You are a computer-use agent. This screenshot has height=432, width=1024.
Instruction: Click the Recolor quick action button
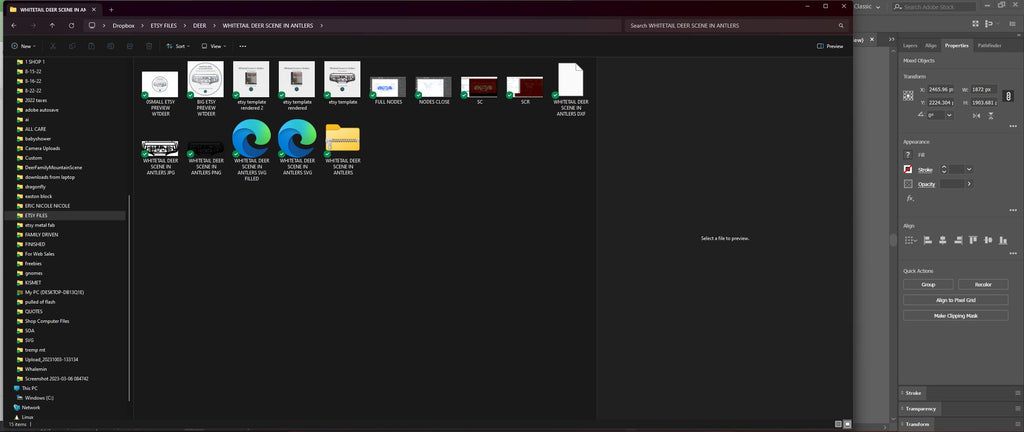pos(983,285)
